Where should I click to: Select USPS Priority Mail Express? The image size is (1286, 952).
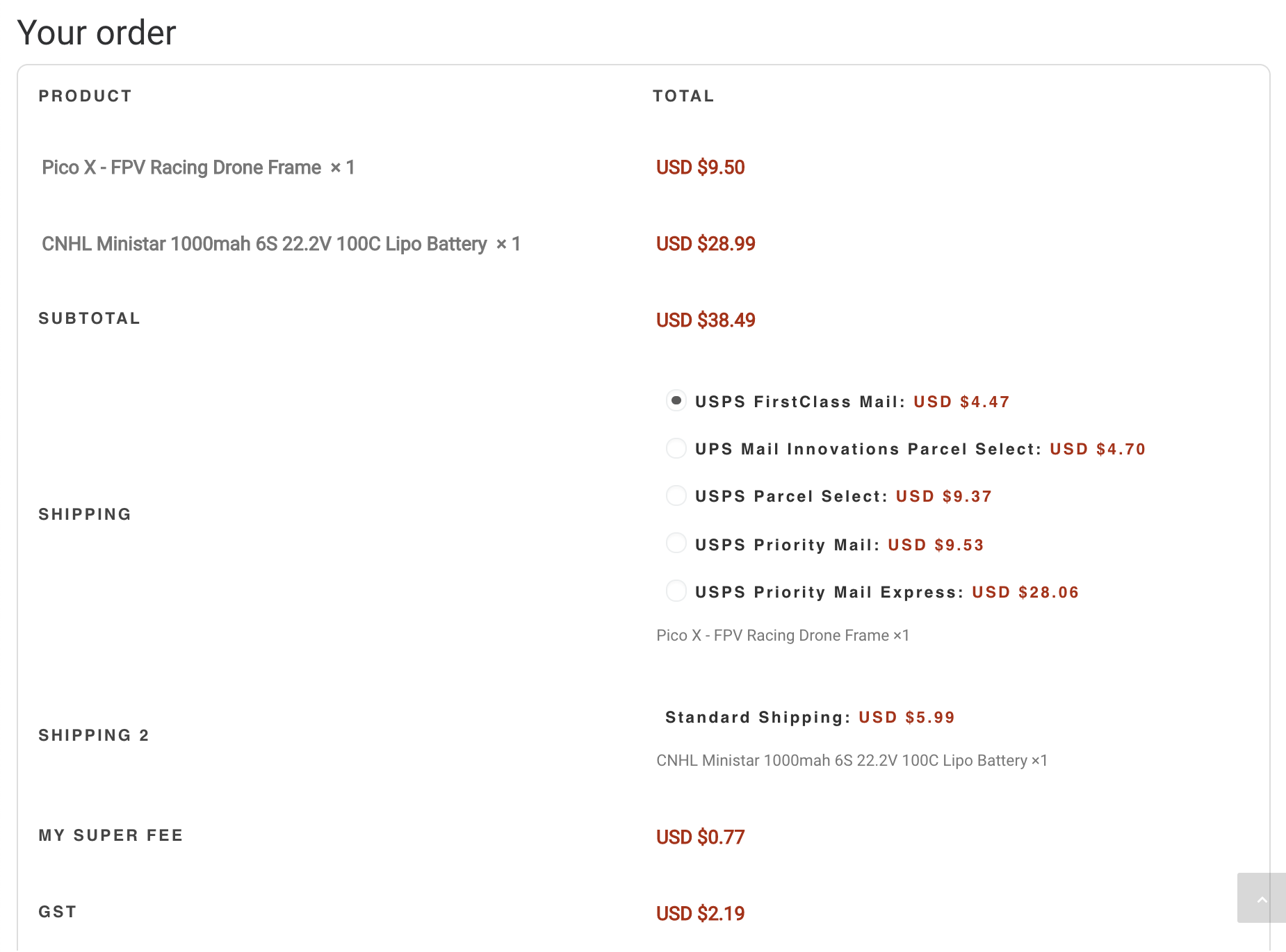click(676, 591)
